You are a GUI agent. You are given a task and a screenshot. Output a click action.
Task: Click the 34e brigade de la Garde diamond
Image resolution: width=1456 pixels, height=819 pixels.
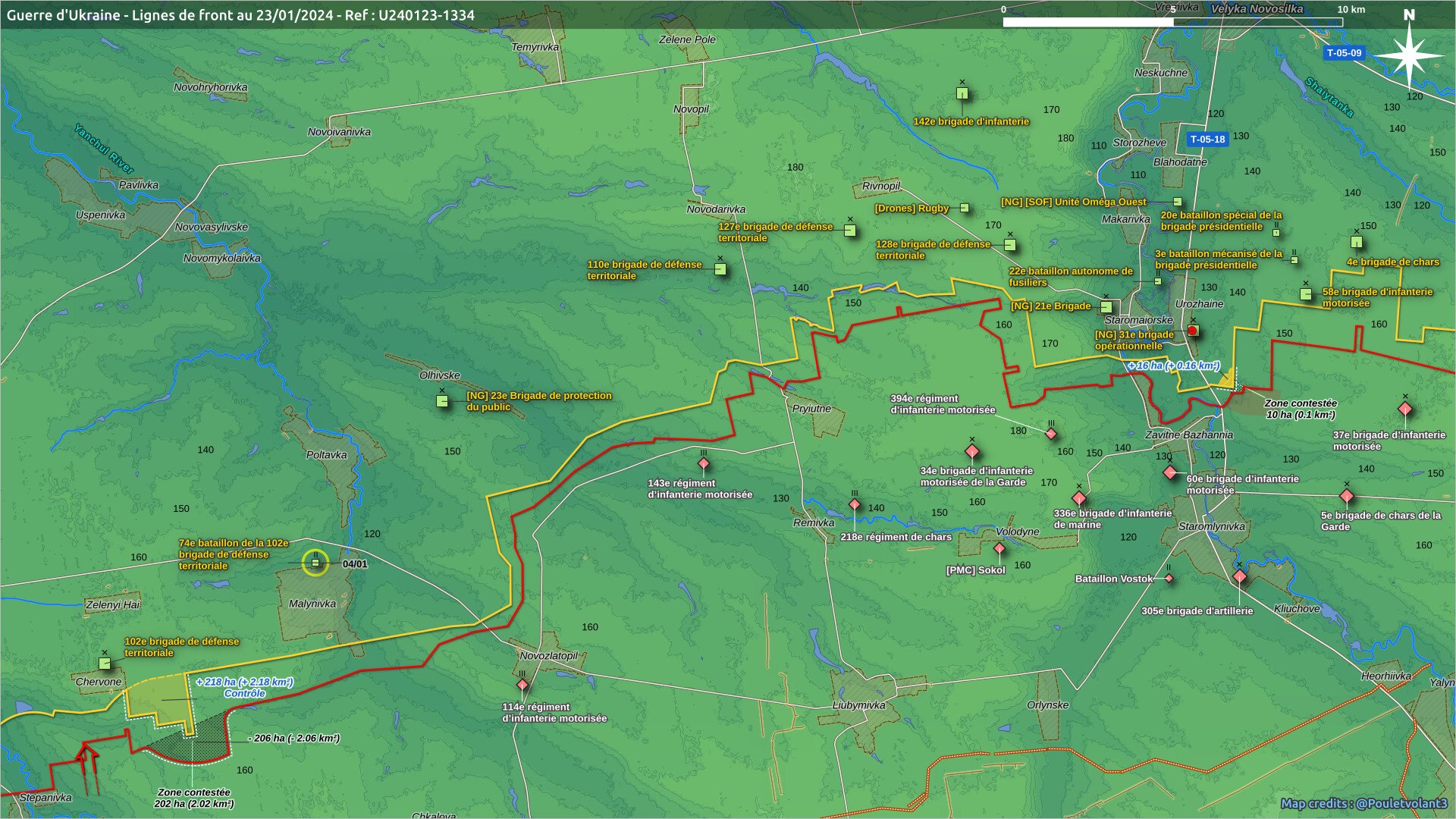pos(972,452)
